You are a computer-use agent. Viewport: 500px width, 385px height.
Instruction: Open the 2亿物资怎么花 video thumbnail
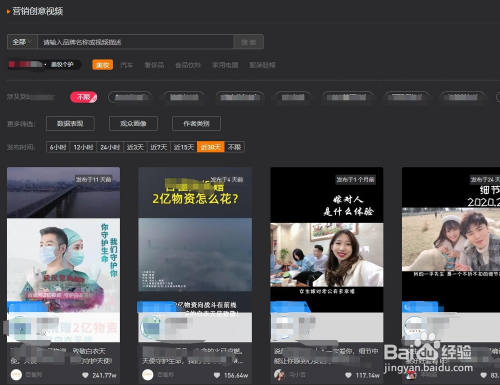coord(195,254)
